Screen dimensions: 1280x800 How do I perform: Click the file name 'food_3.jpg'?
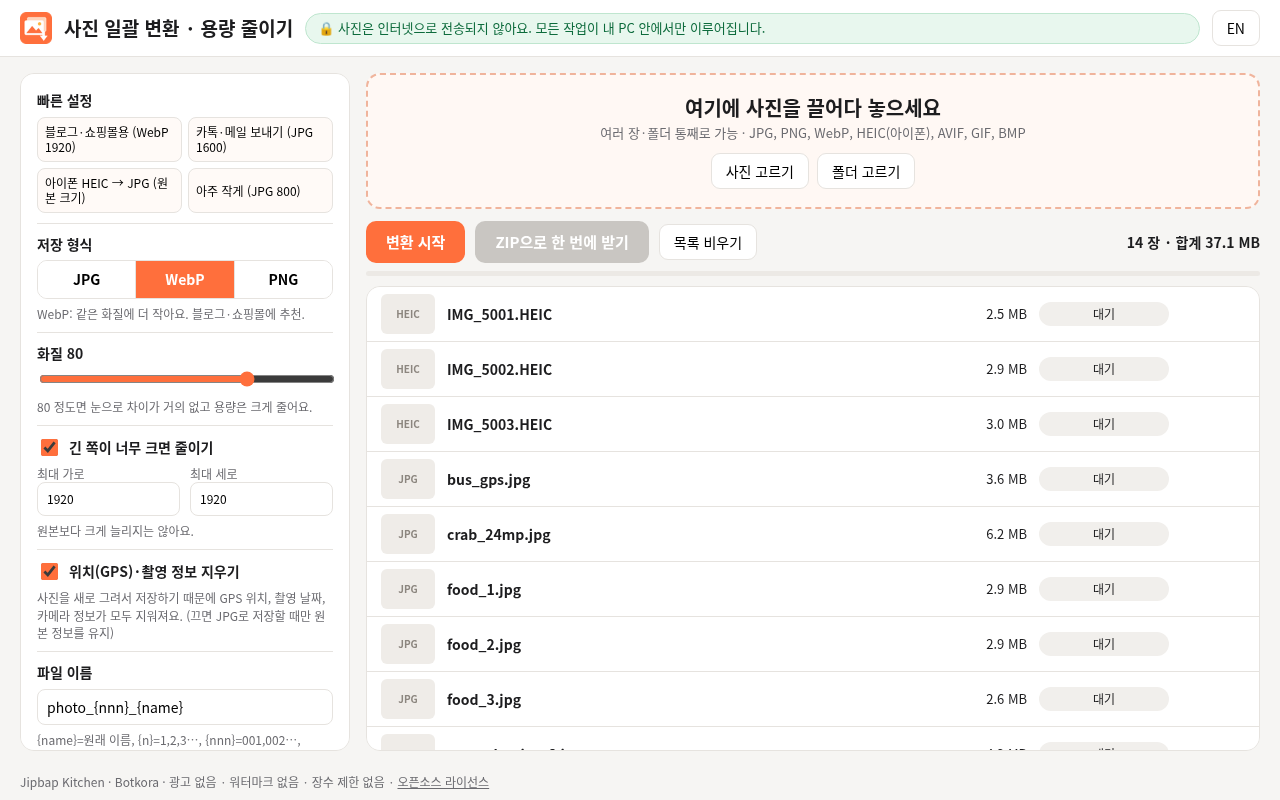click(x=484, y=699)
